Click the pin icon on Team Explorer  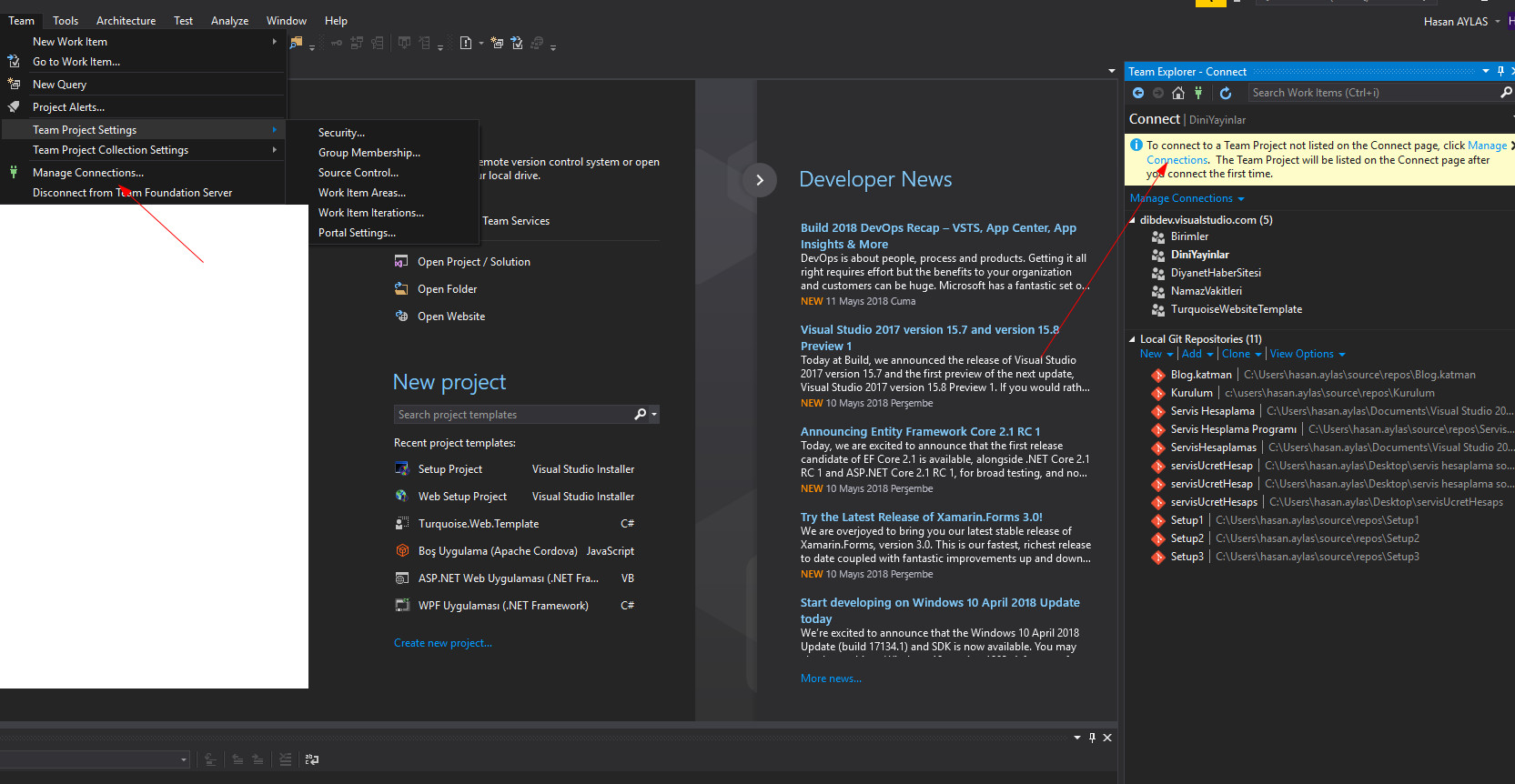tap(1500, 71)
